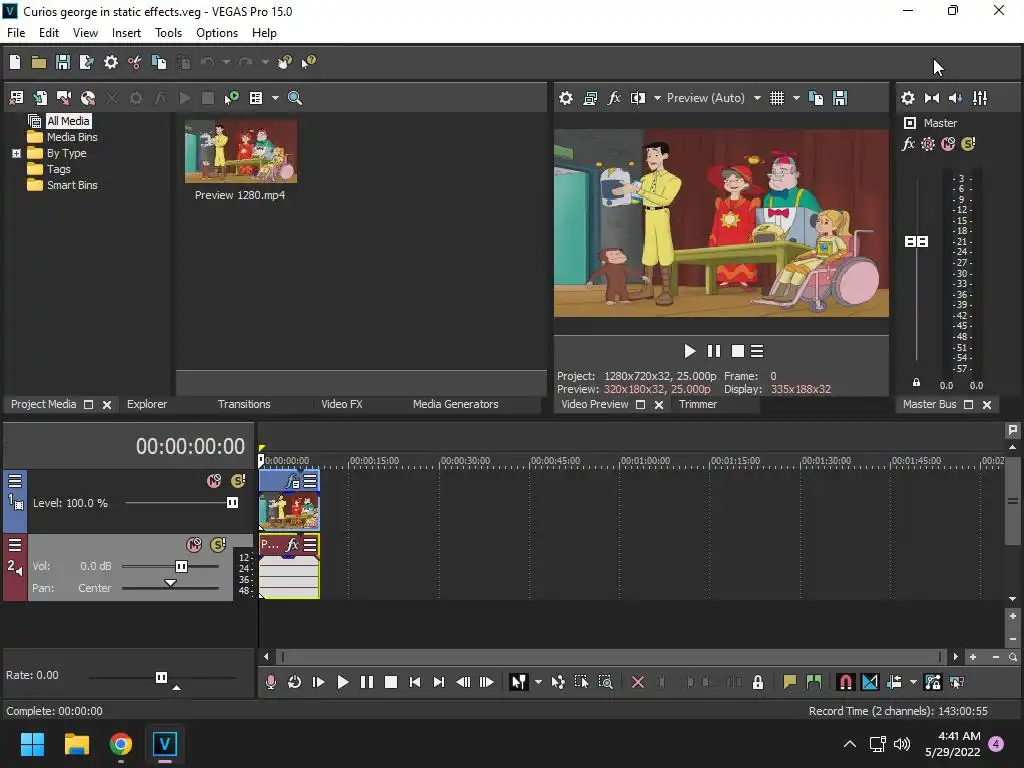Open the video event fx button on the timeline
Viewport: 1024px width, 768px height.
tap(291, 482)
